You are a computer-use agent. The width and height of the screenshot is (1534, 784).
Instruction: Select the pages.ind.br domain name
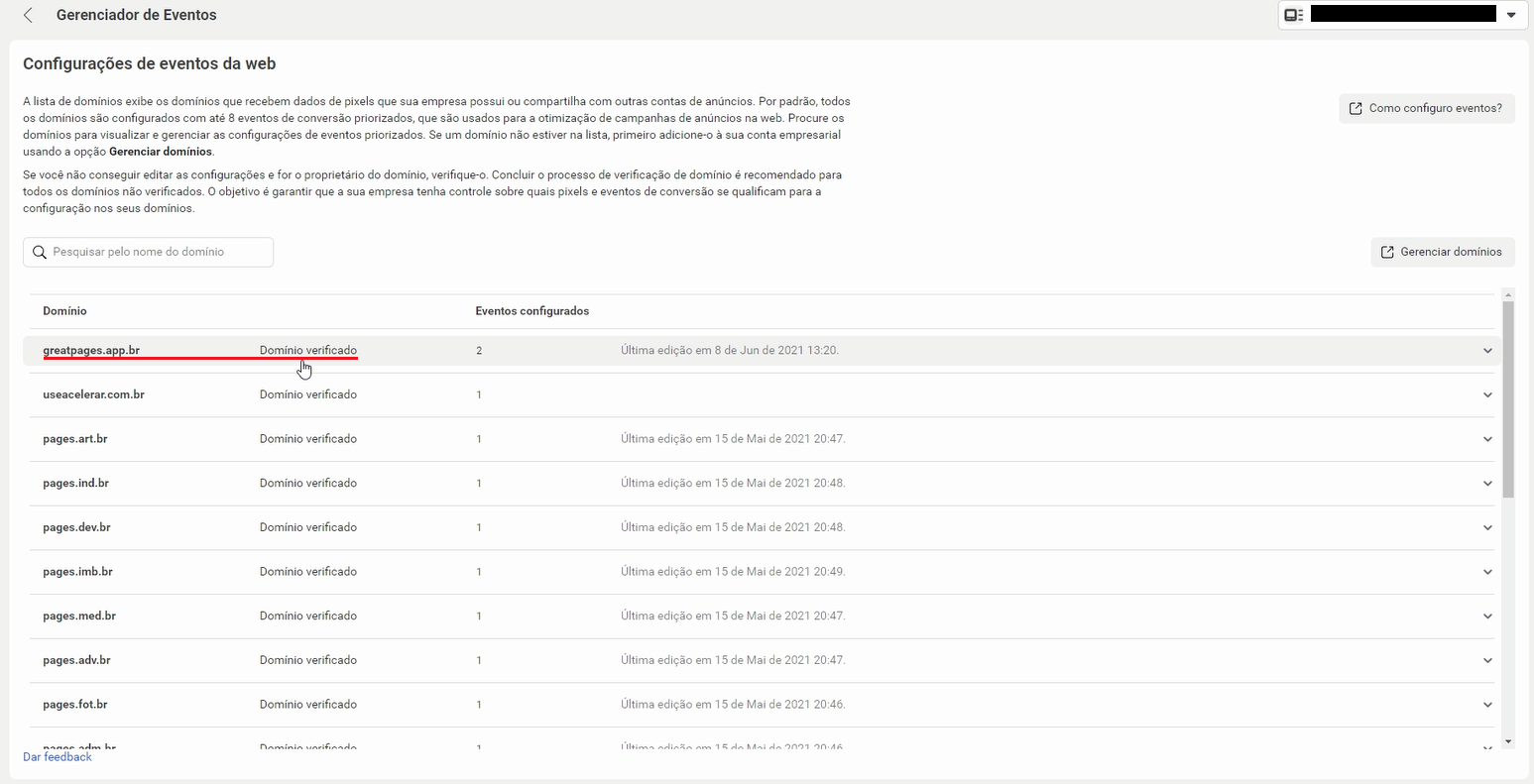75,483
